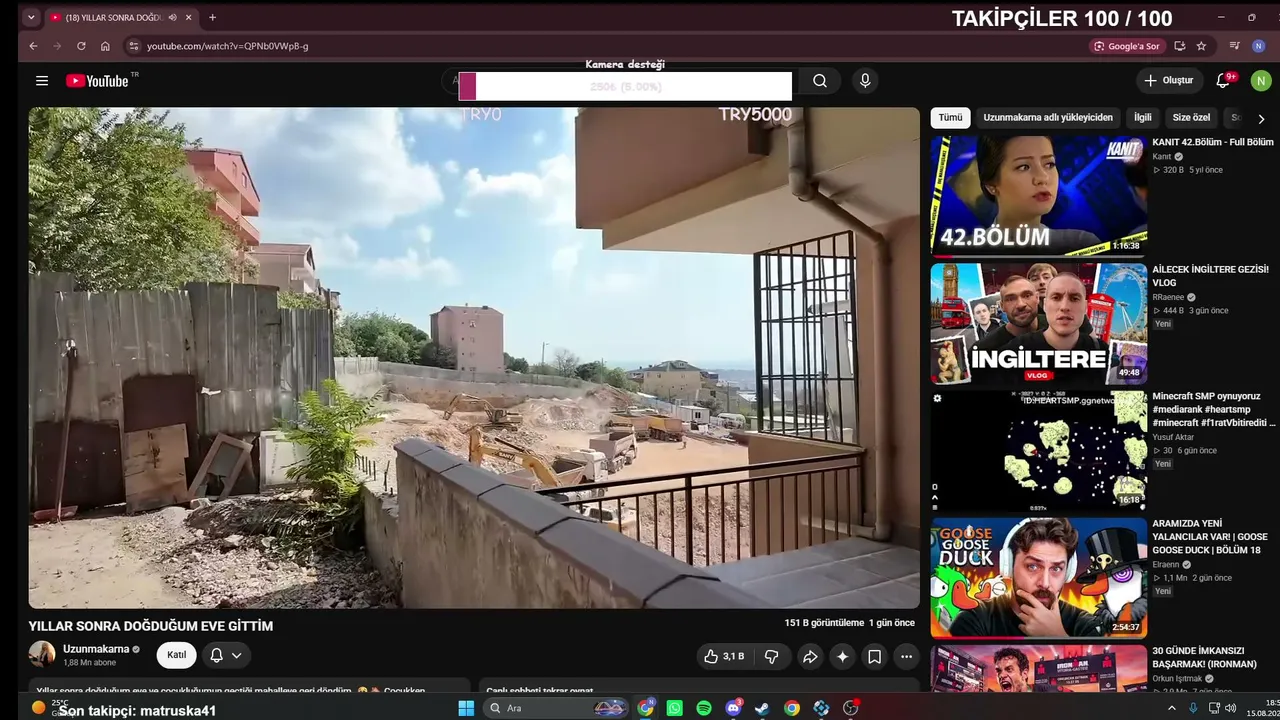Open the account avatar menu on YouTube
The width and height of the screenshot is (1280, 720).
click(x=1261, y=81)
